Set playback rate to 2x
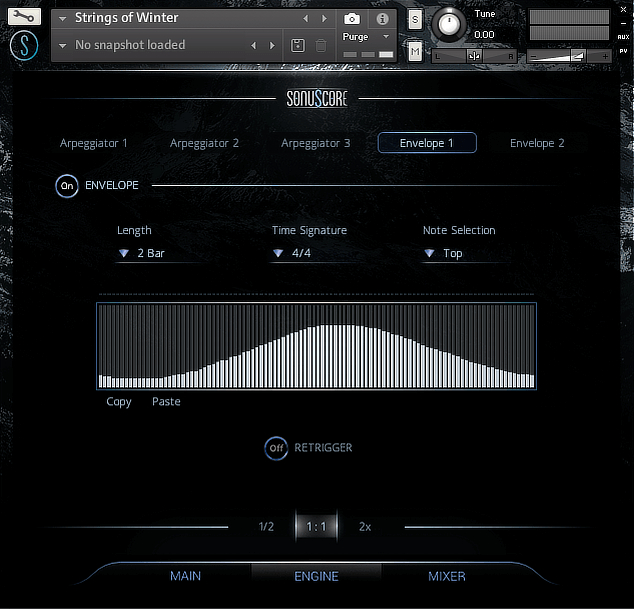Viewport: 634px width, 609px height. 365,527
